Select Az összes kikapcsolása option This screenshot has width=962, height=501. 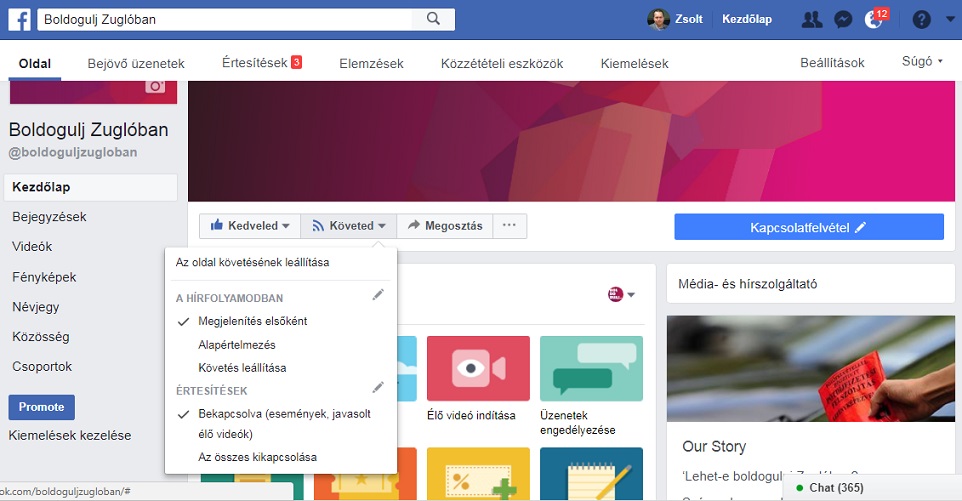point(258,457)
